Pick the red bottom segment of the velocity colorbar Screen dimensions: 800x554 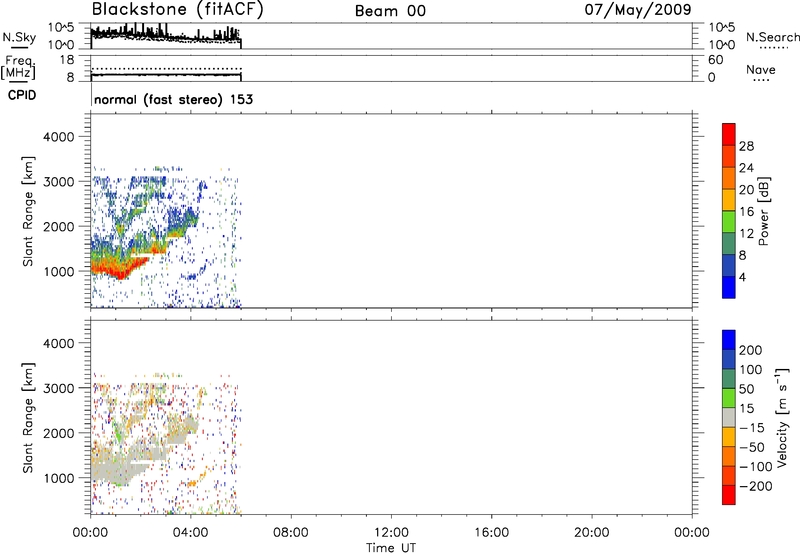(729, 495)
